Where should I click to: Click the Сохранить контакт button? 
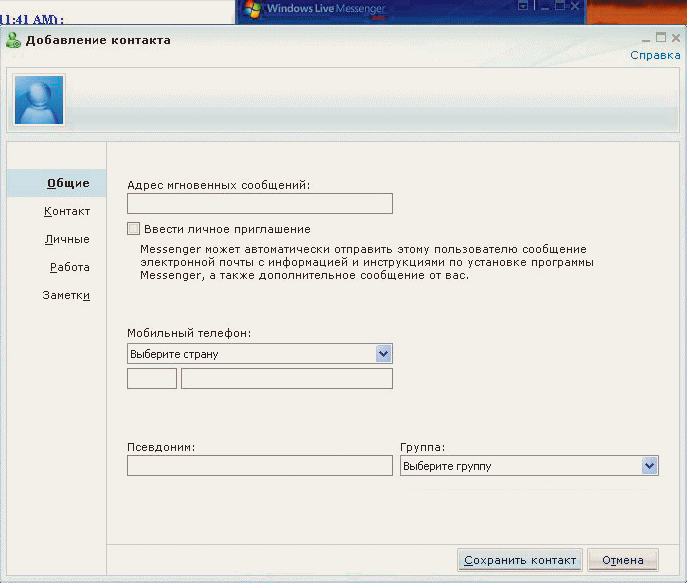click(520, 560)
